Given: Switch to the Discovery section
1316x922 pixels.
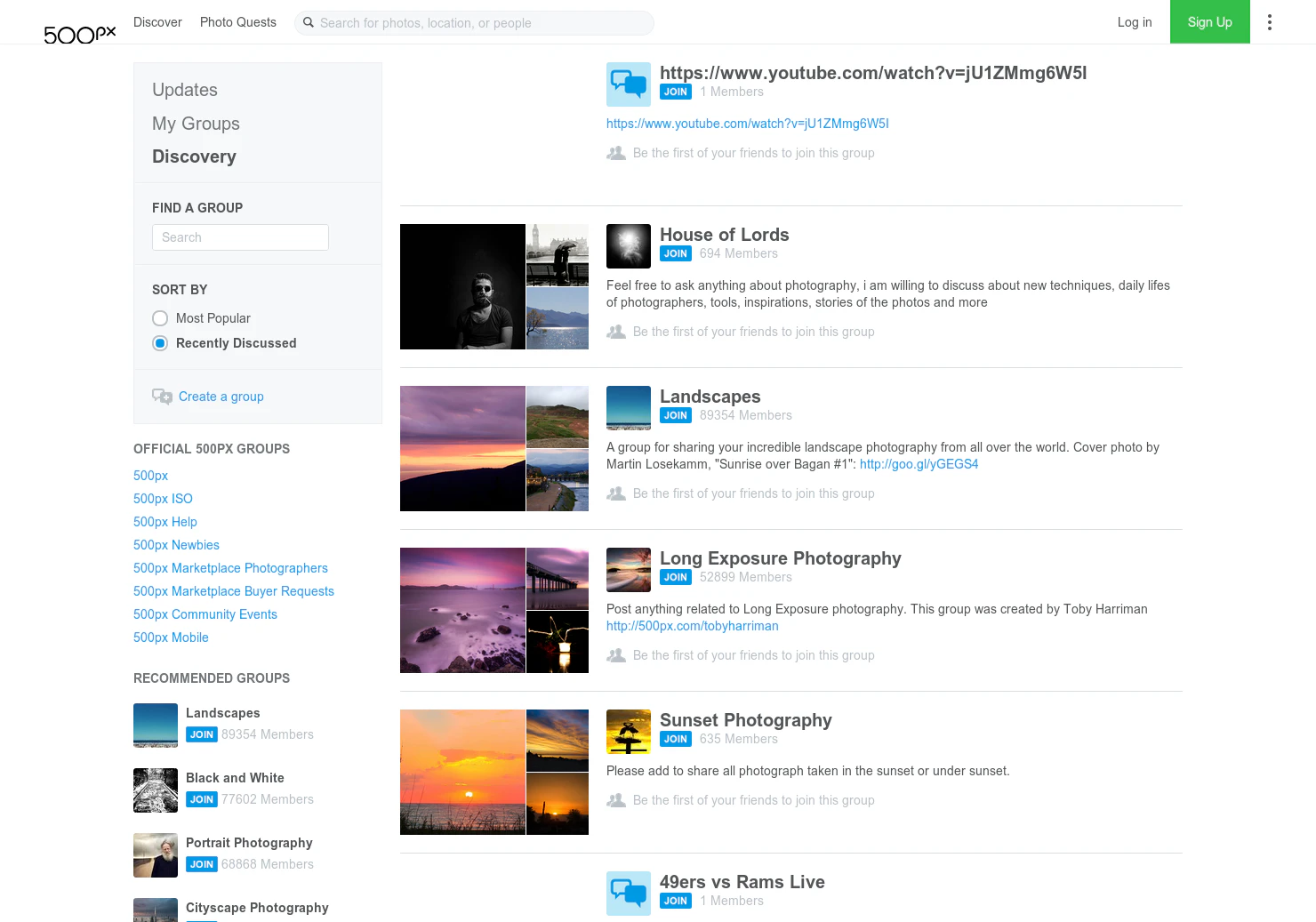Looking at the screenshot, I should [194, 156].
